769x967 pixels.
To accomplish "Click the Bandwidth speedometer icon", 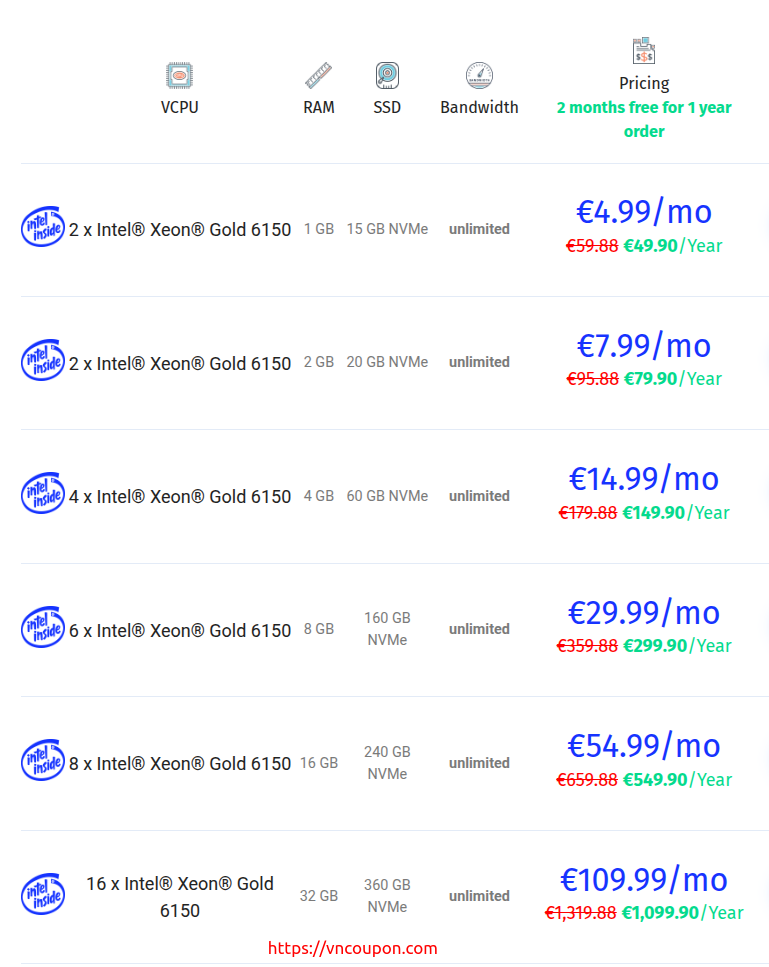I will [479, 75].
